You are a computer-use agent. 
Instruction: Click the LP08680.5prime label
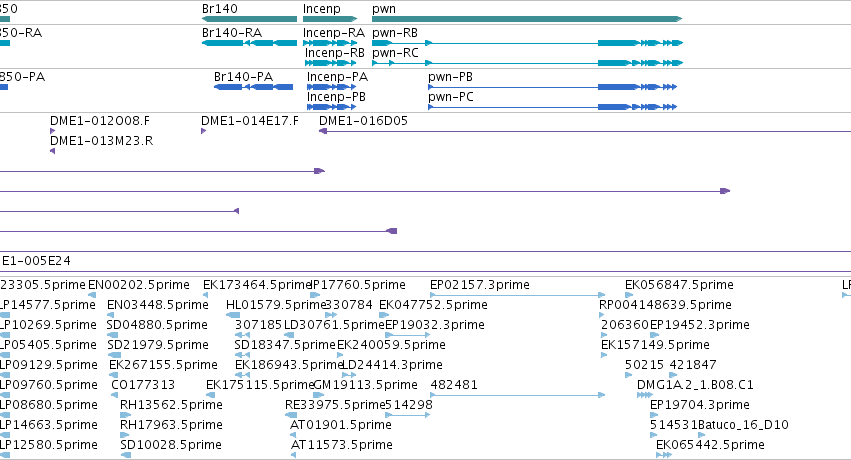tap(49, 405)
